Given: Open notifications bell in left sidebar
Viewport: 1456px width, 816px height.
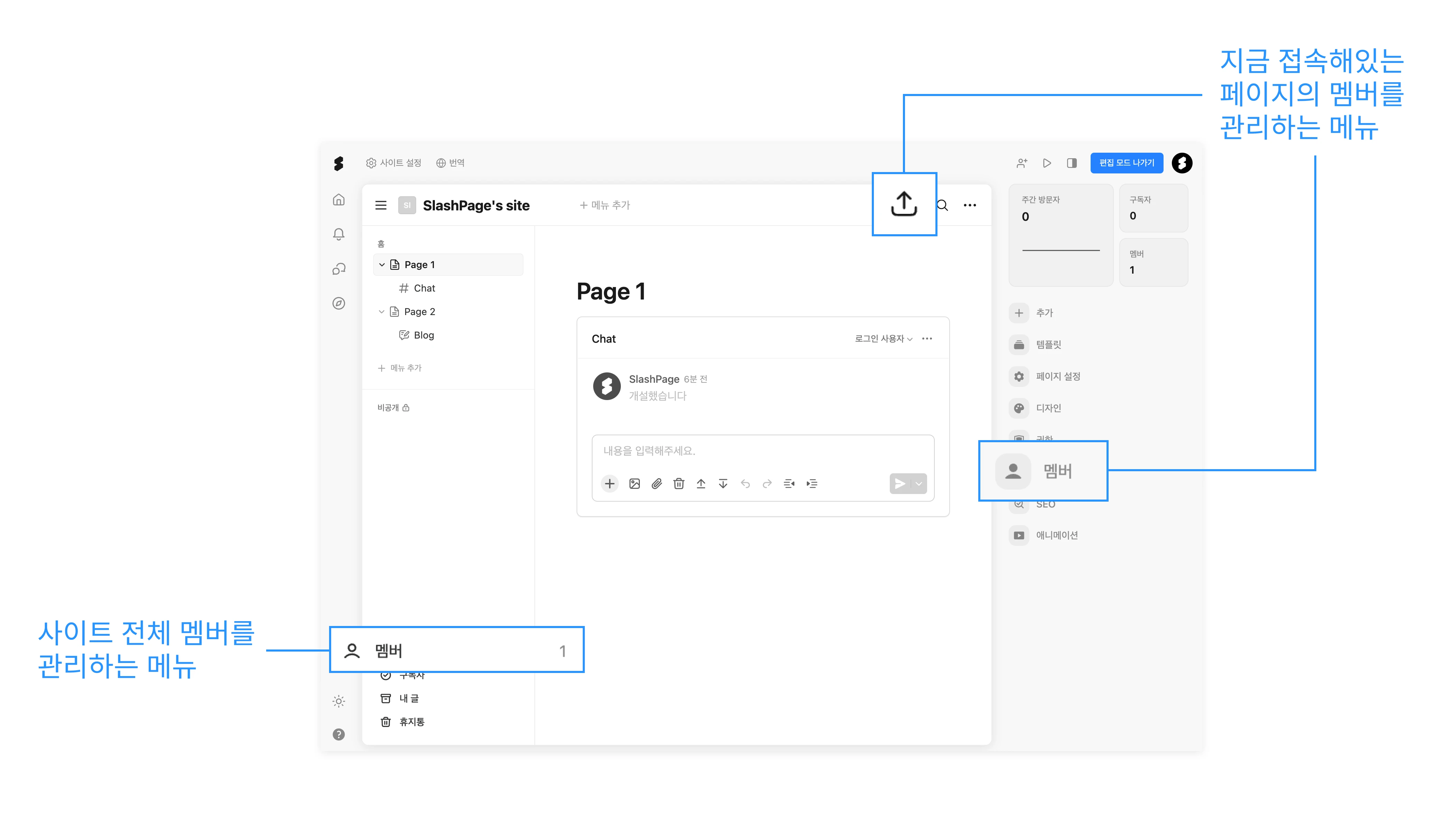Looking at the screenshot, I should click(x=338, y=234).
